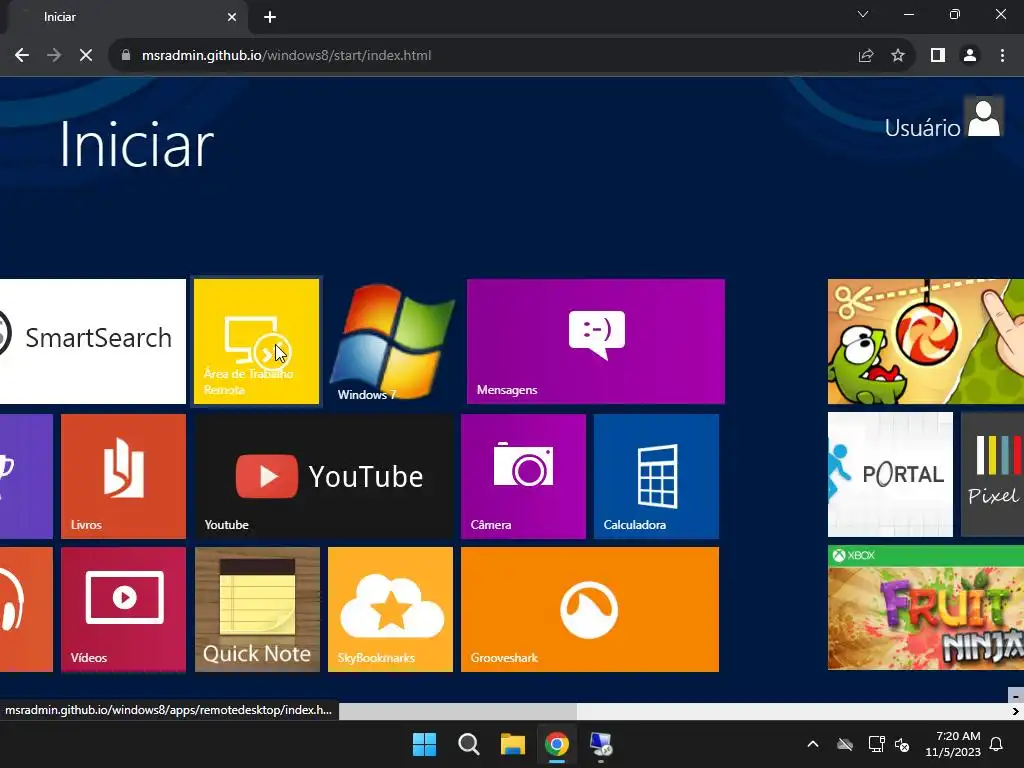The width and height of the screenshot is (1024, 768).
Task: Open the SkyBookmarks tile
Action: pos(391,609)
